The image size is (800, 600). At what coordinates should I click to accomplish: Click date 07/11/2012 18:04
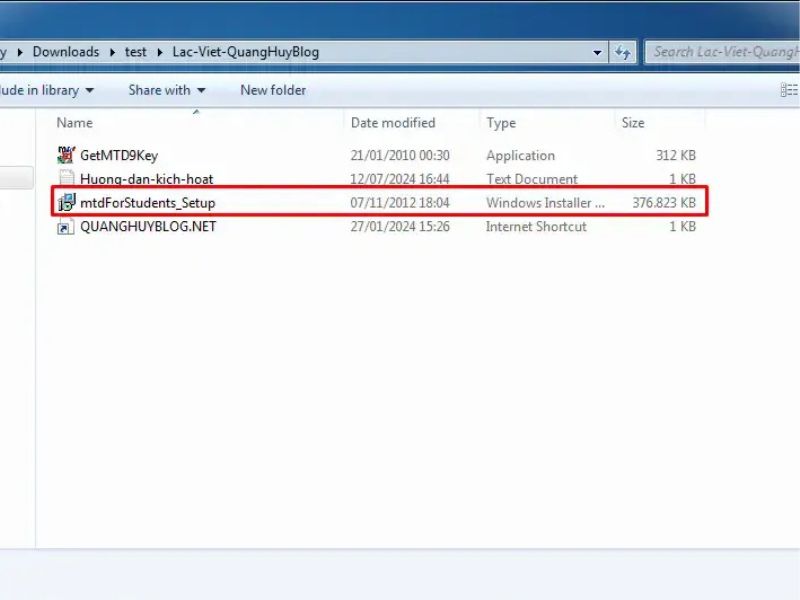[x=400, y=203]
